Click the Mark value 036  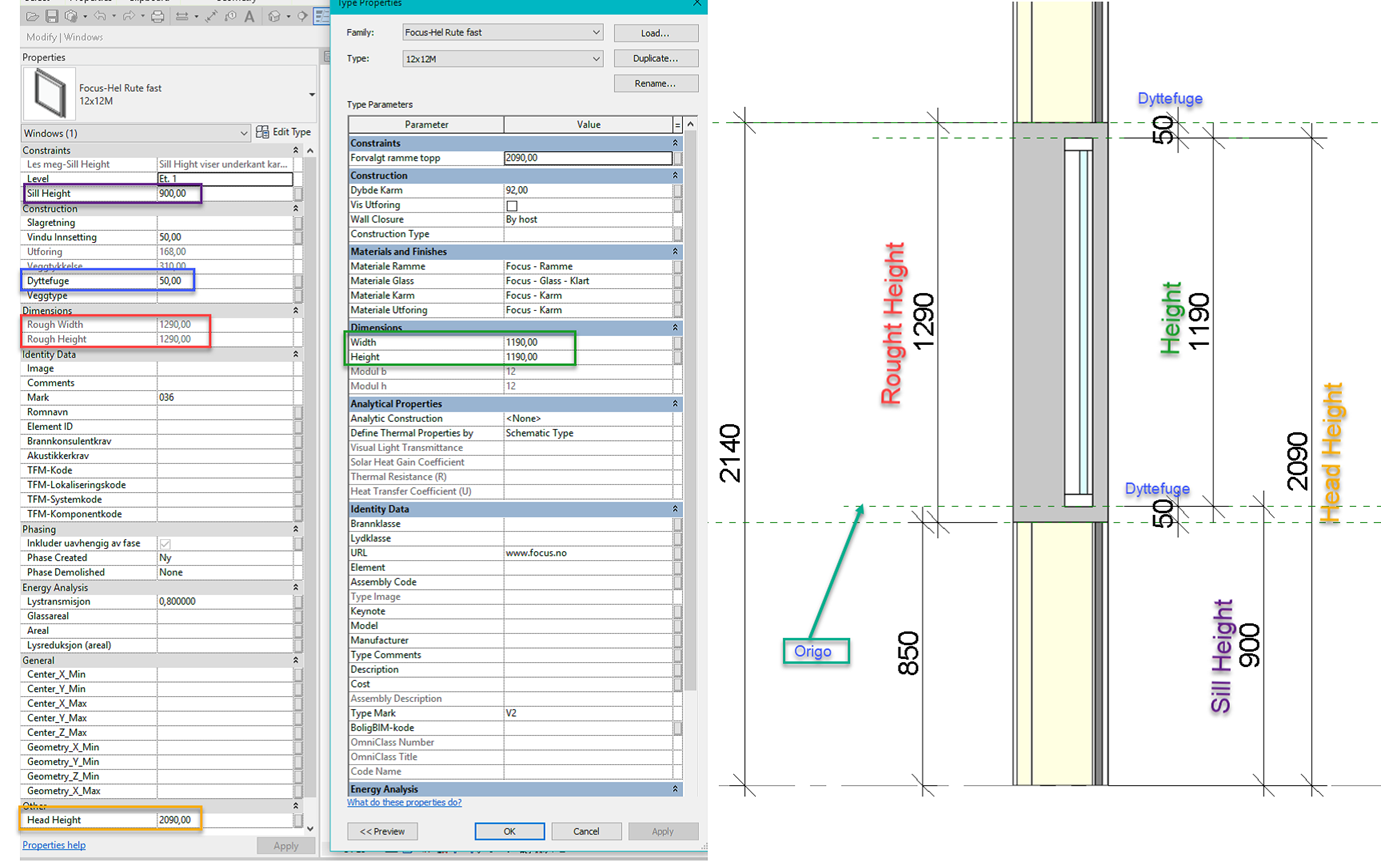point(224,397)
